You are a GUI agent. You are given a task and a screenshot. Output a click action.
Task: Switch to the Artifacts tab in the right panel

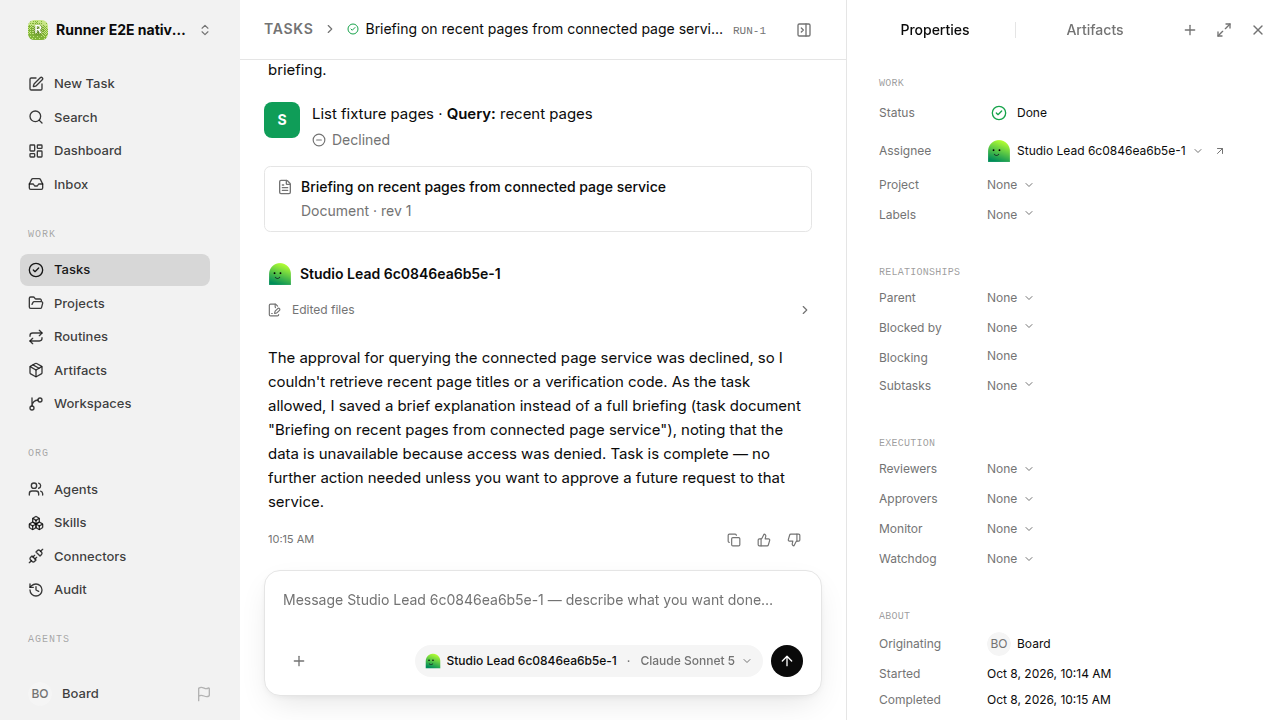pyautogui.click(x=1095, y=30)
